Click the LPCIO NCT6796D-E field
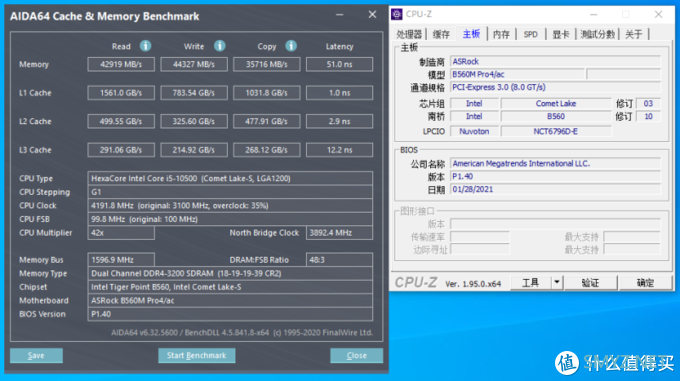The height and width of the screenshot is (381, 680). coord(556,131)
